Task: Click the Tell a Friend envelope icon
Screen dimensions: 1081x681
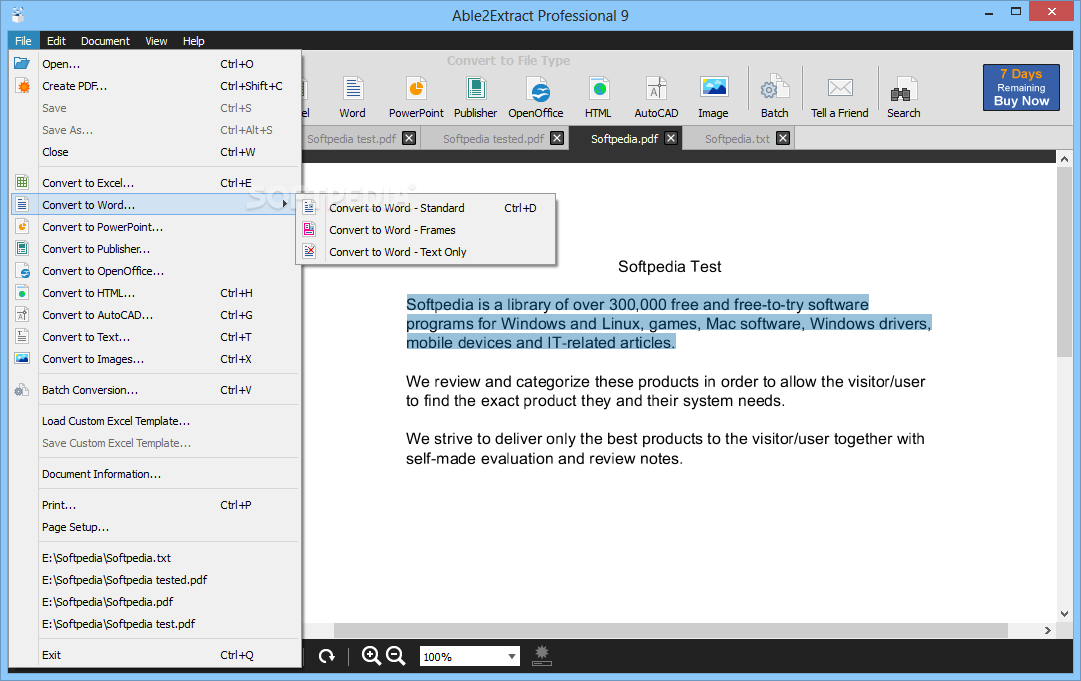Action: pos(840,88)
